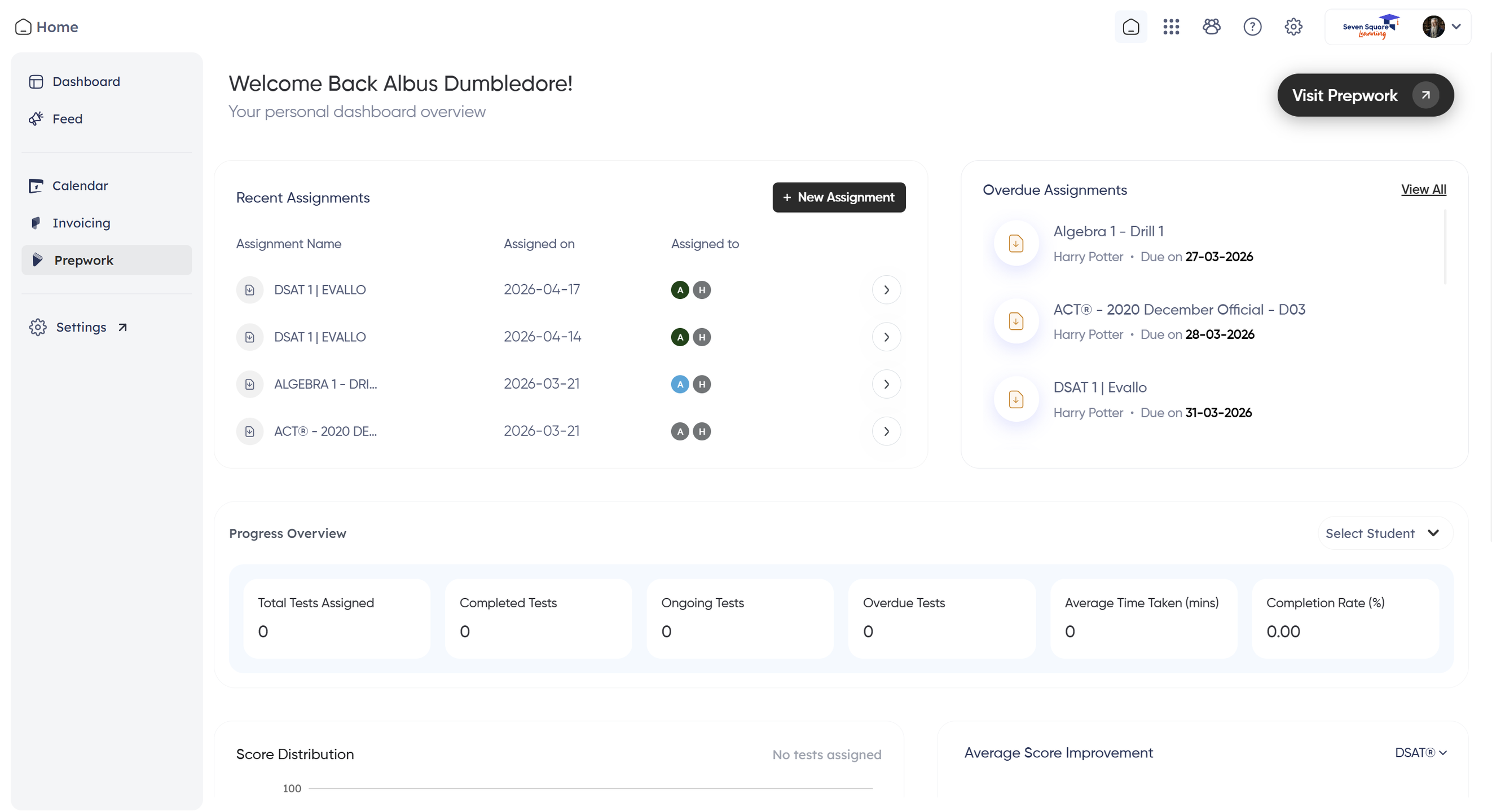Open the people/community icon in top bar
Viewport: 1492px width, 812px height.
pyautogui.click(x=1211, y=27)
